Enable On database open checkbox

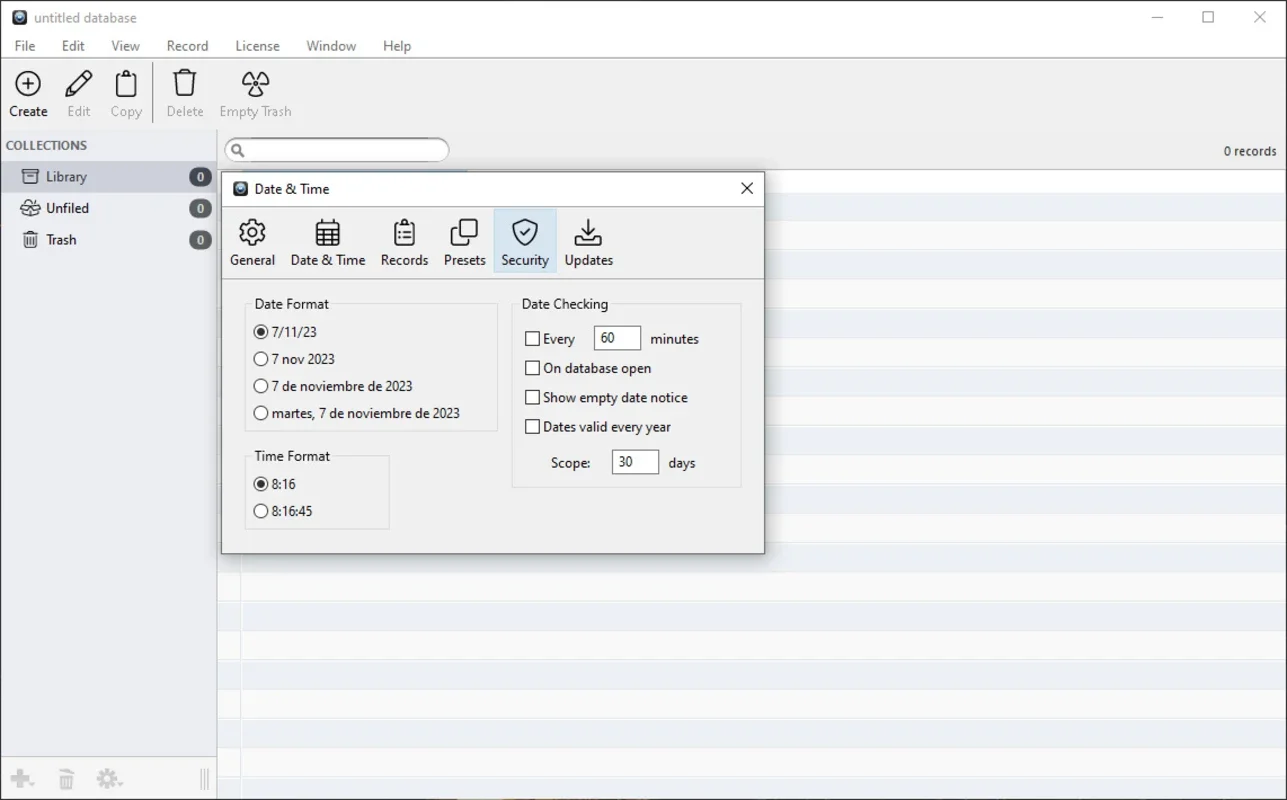[532, 368]
